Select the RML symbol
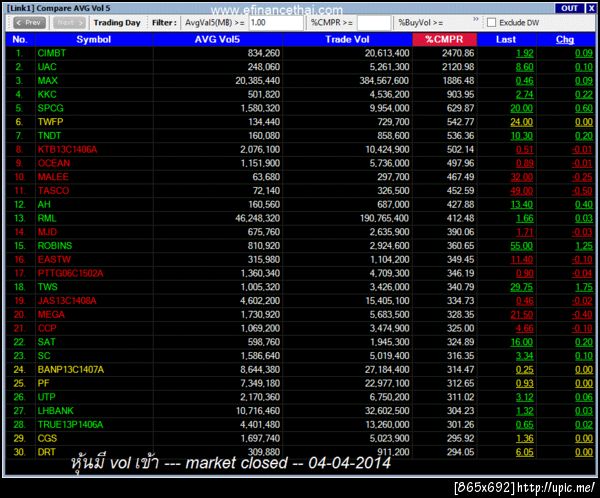Screen dimensions: 600x498 pos(47,219)
